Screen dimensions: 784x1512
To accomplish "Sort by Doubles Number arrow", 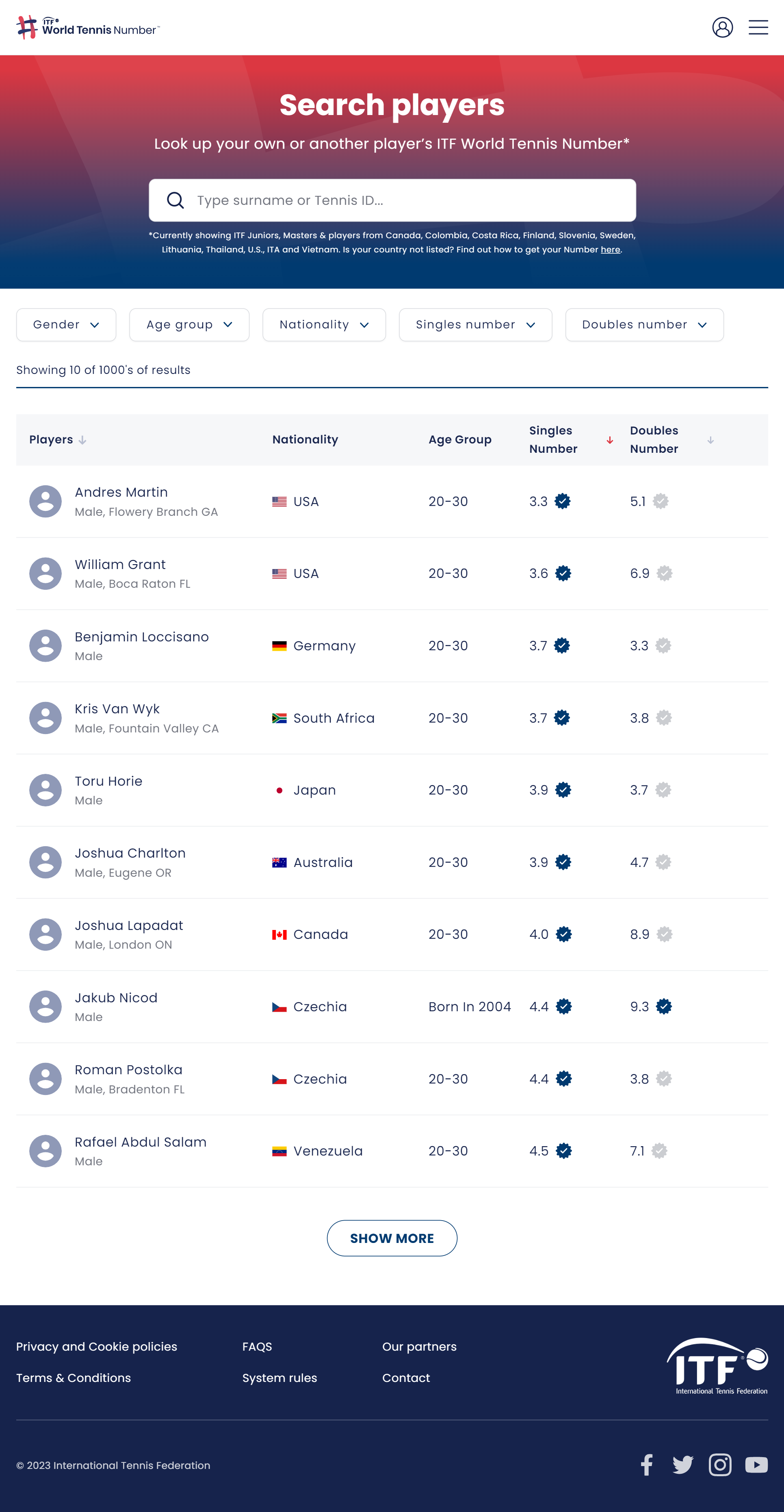I will click(x=710, y=440).
